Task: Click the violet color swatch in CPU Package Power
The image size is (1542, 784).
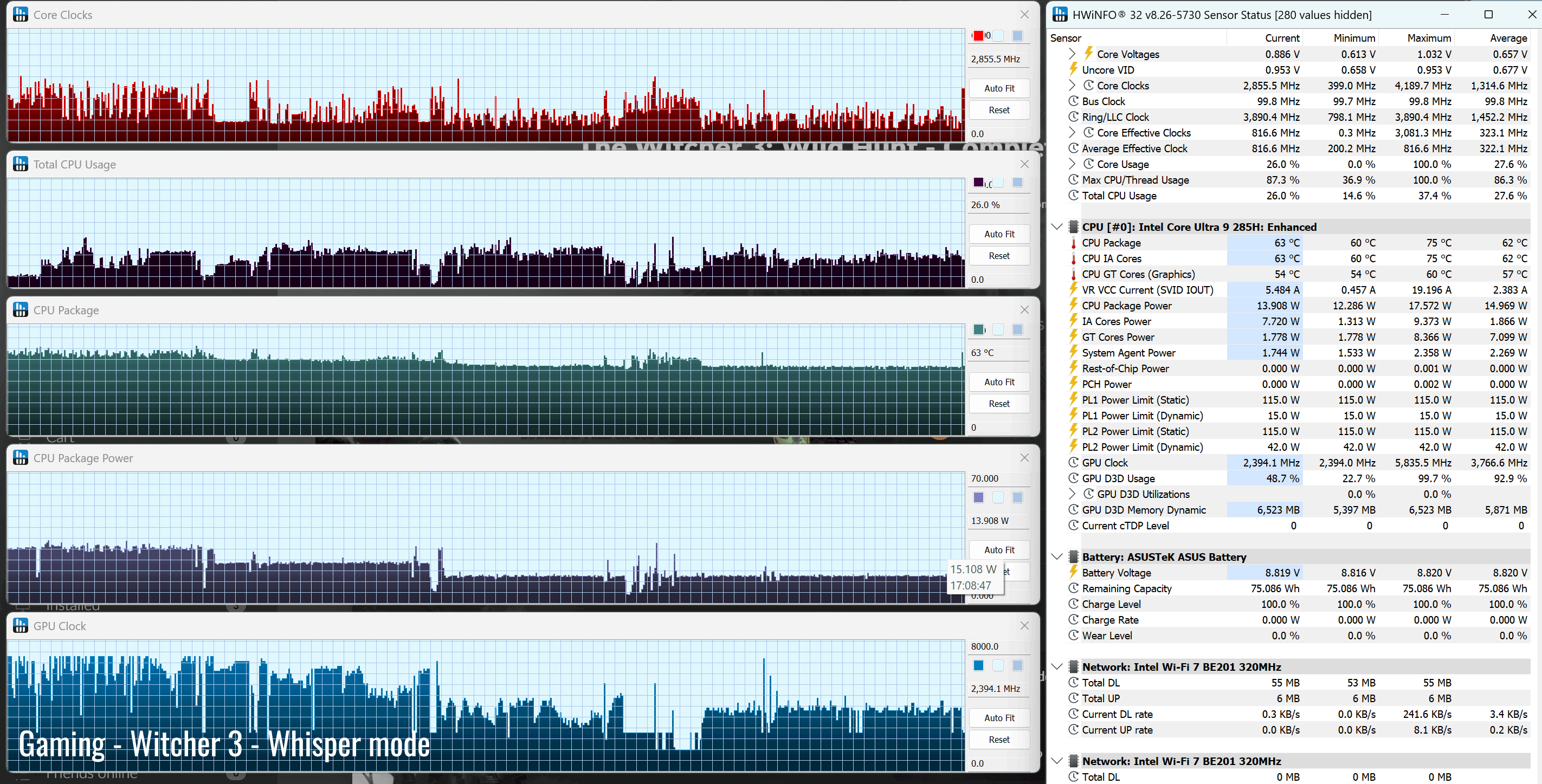Action: pyautogui.click(x=978, y=497)
